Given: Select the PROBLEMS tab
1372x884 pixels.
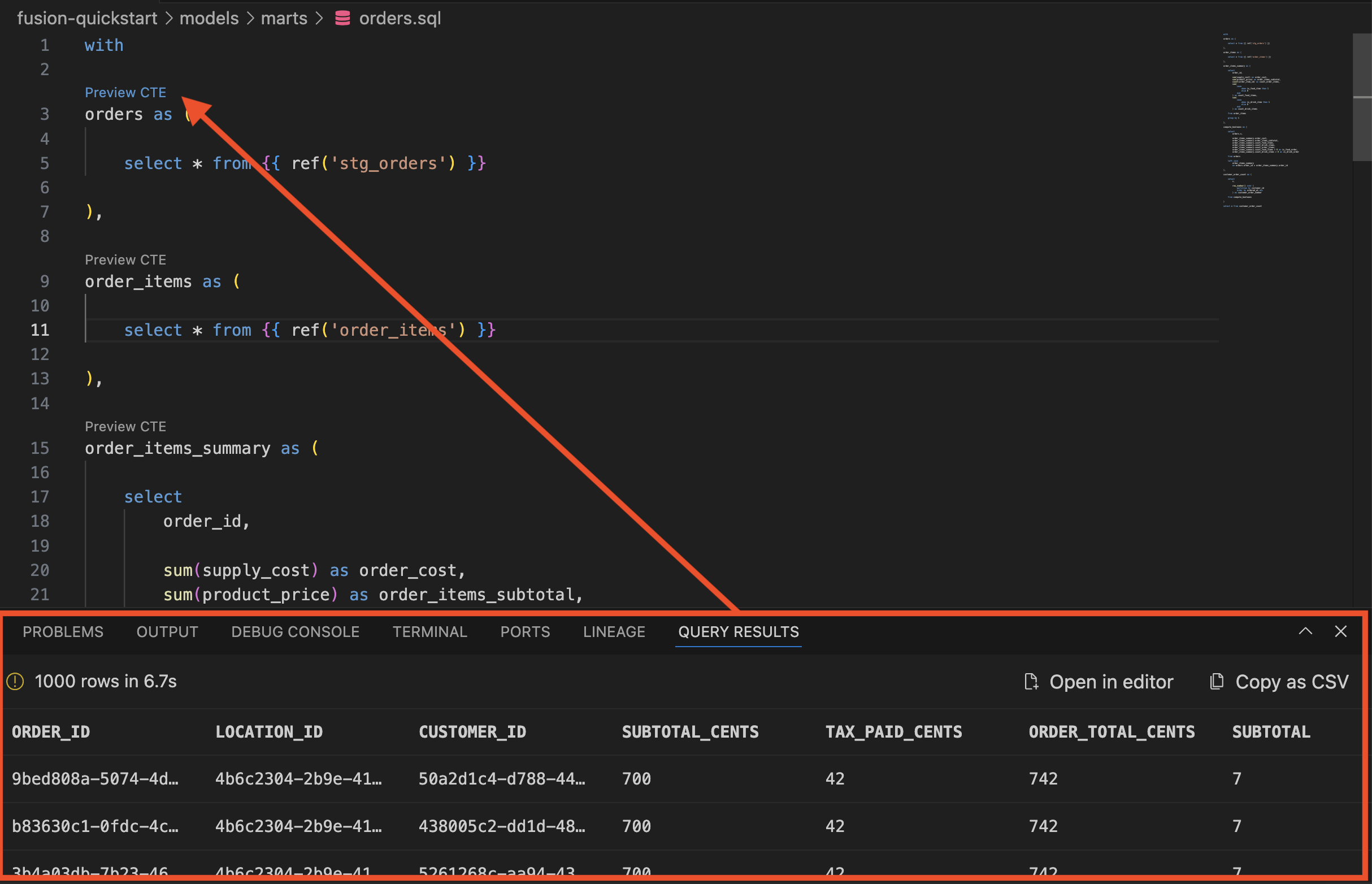Looking at the screenshot, I should [x=63, y=631].
